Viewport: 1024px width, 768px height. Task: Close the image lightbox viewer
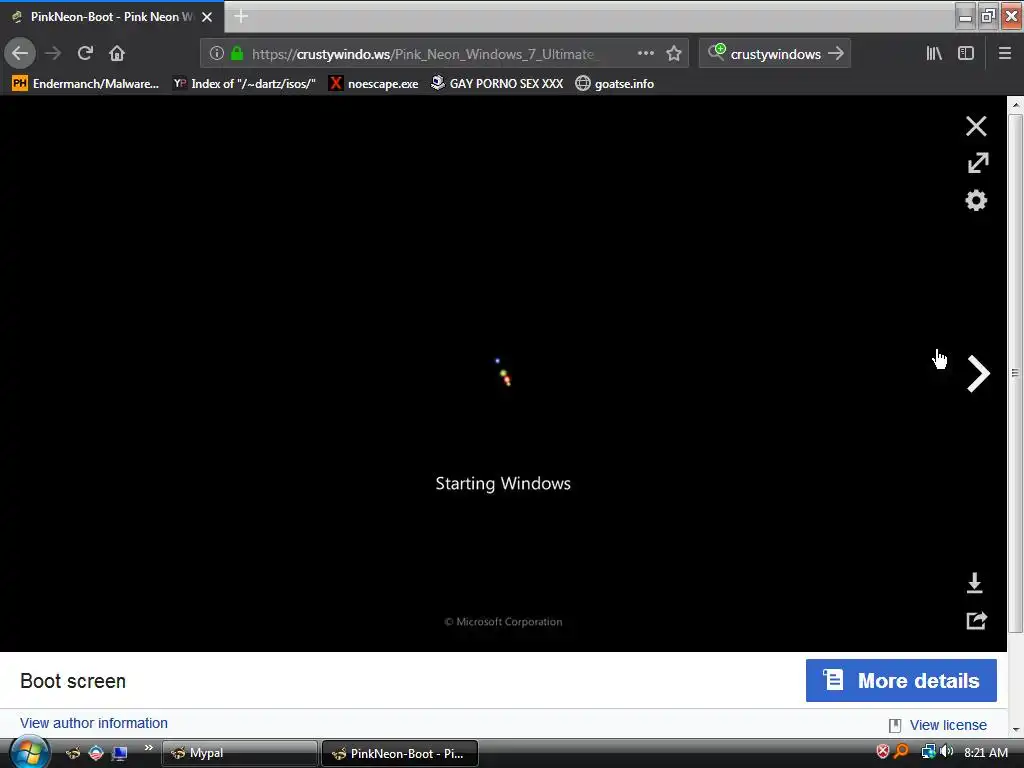976,126
